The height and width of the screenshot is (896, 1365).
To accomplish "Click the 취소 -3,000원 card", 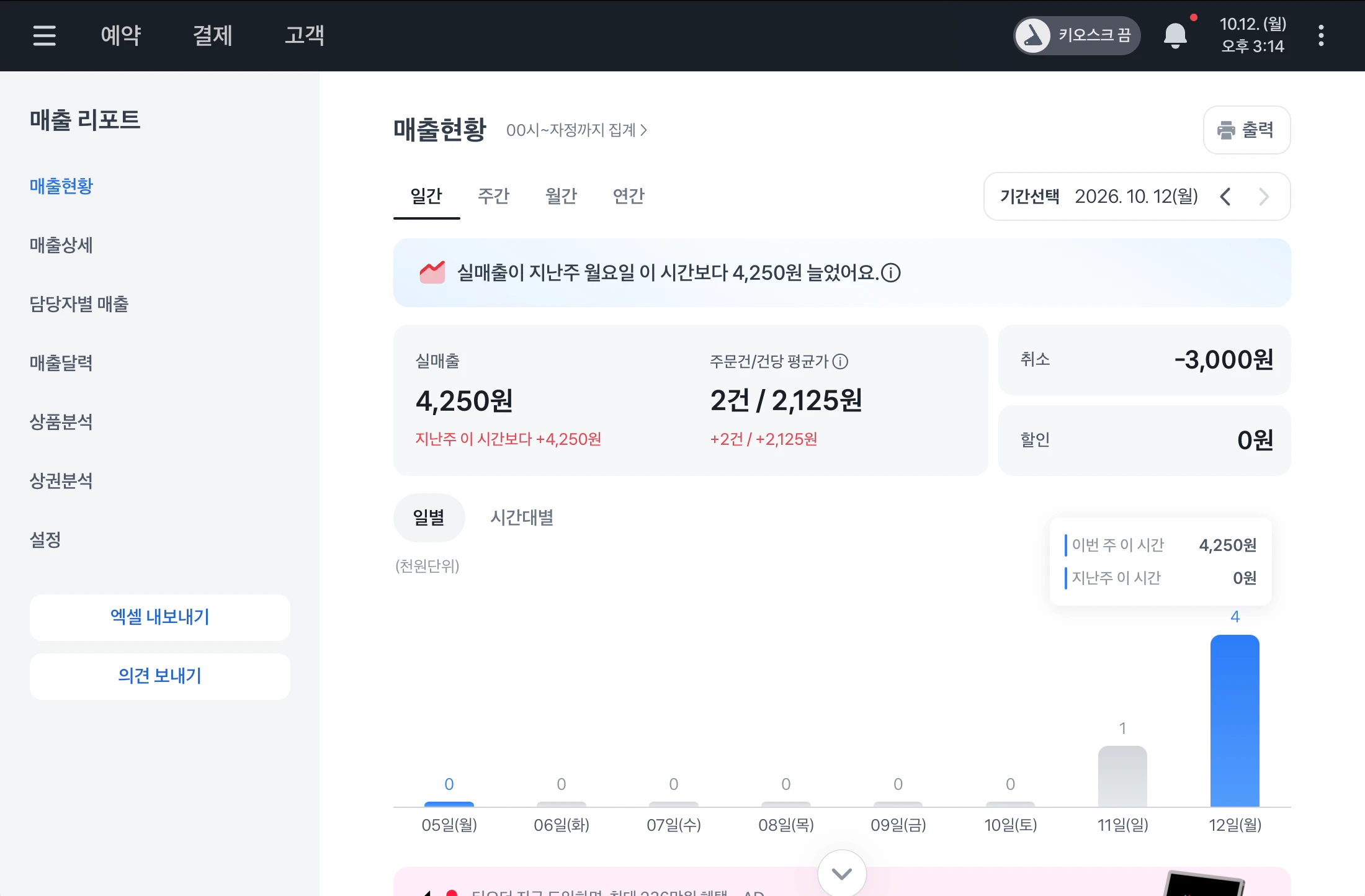I will point(1145,360).
